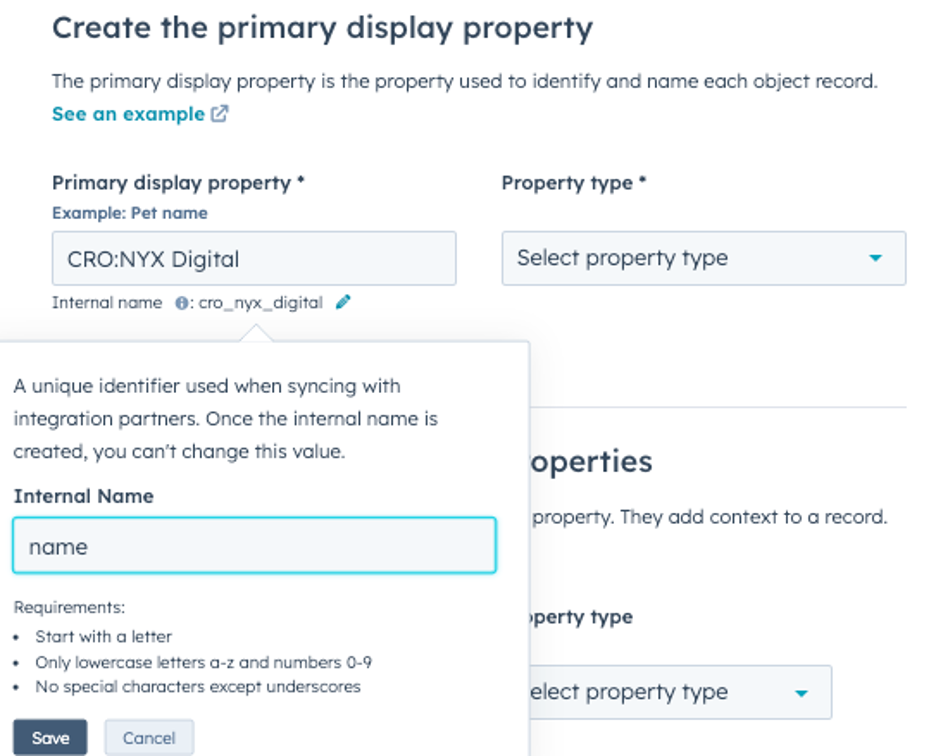Cancel editing the internal name
The width and height of the screenshot is (936, 756).
point(149,738)
